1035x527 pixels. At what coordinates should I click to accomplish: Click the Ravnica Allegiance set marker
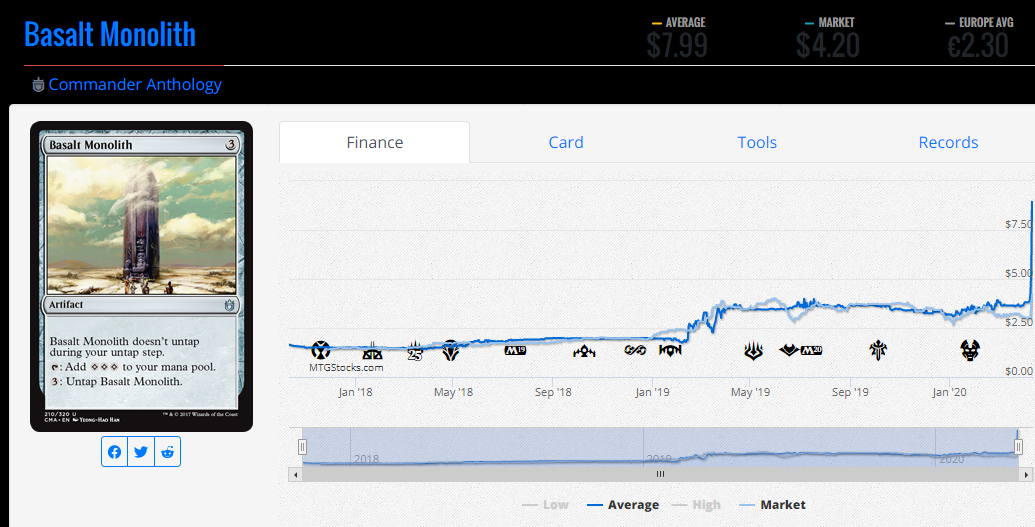click(670, 350)
